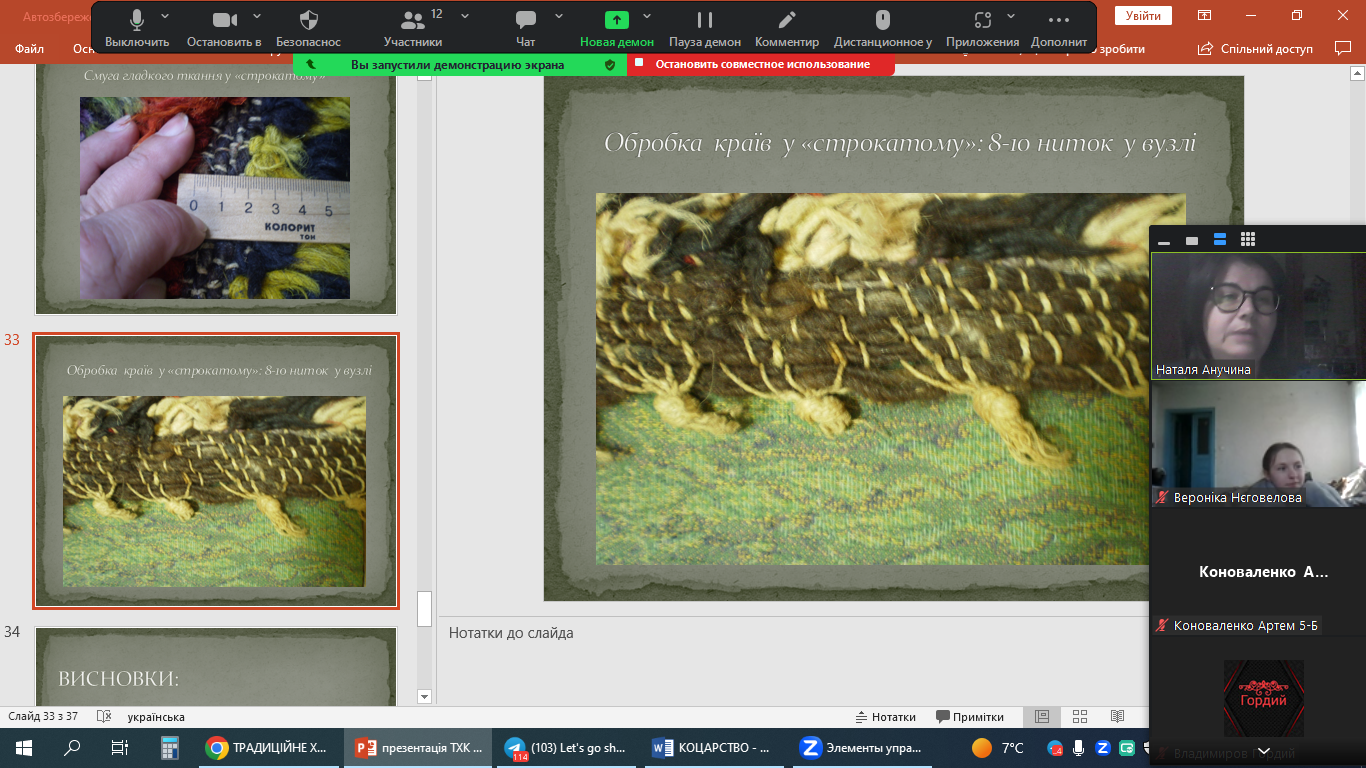The image size is (1366, 768).
Task: Select Вероніка Нєговелова video tile
Action: pyautogui.click(x=1258, y=444)
